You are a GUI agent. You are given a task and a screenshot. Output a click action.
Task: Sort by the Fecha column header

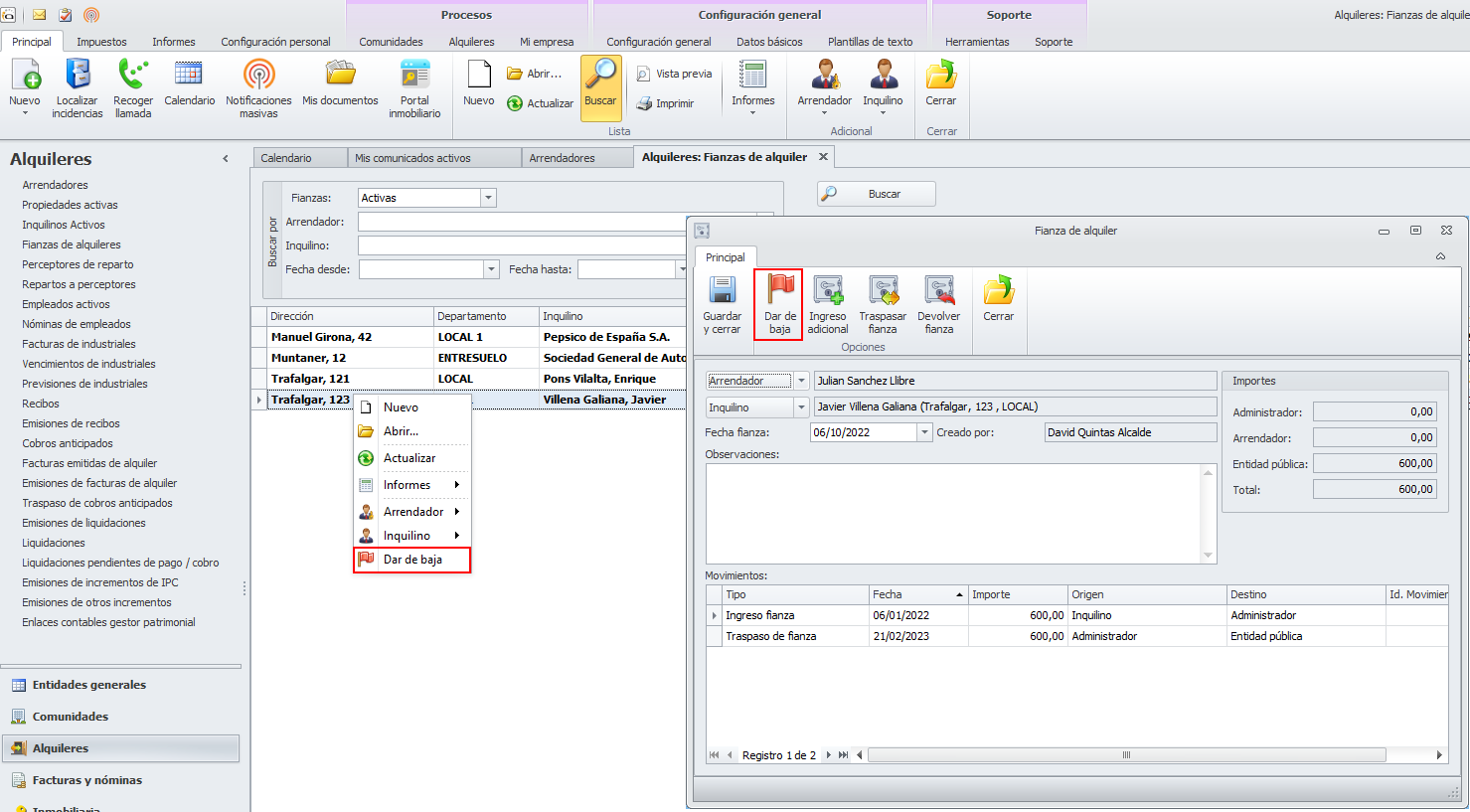click(x=918, y=594)
